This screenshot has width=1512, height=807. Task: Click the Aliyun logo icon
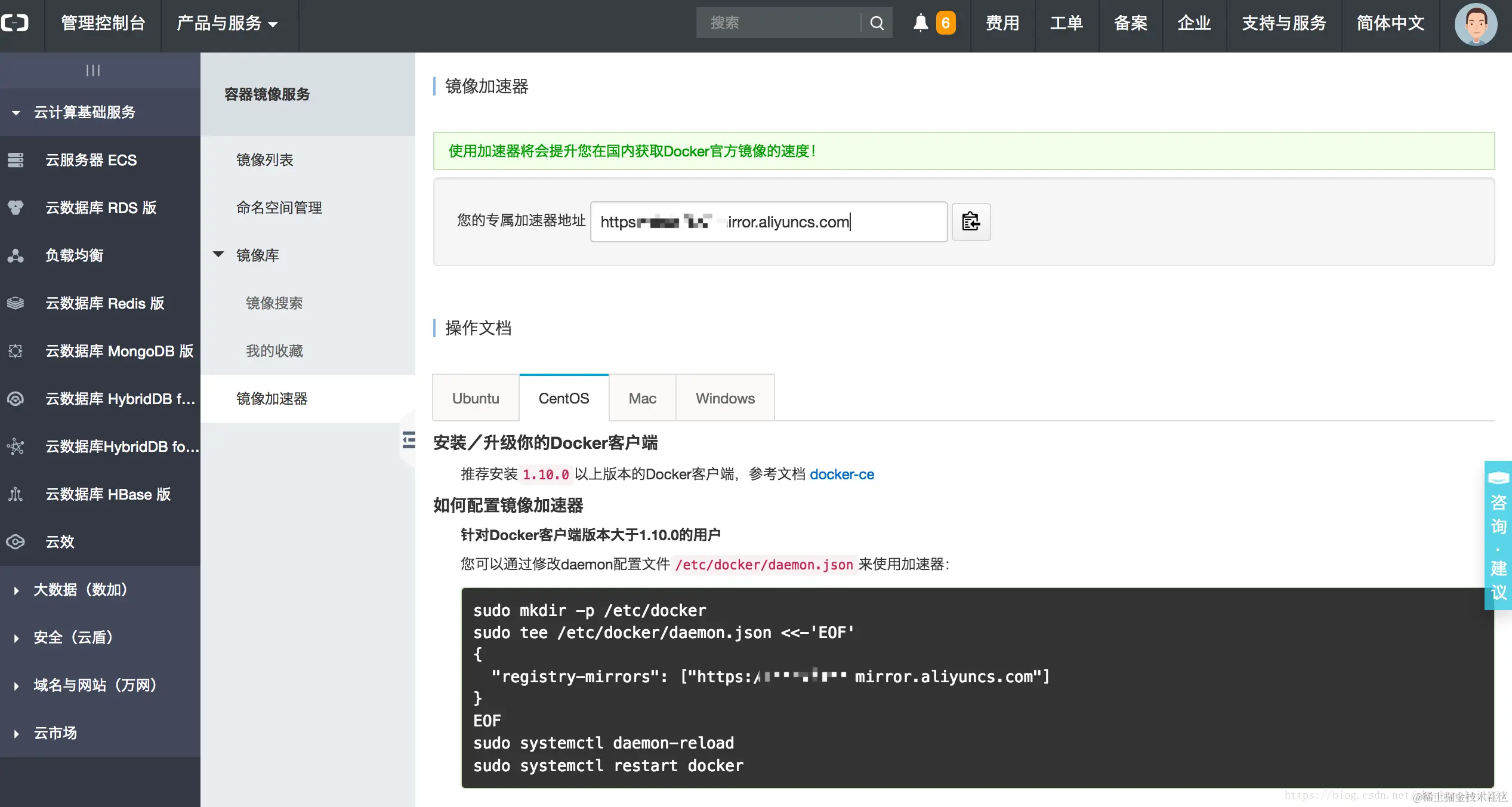coord(16,23)
